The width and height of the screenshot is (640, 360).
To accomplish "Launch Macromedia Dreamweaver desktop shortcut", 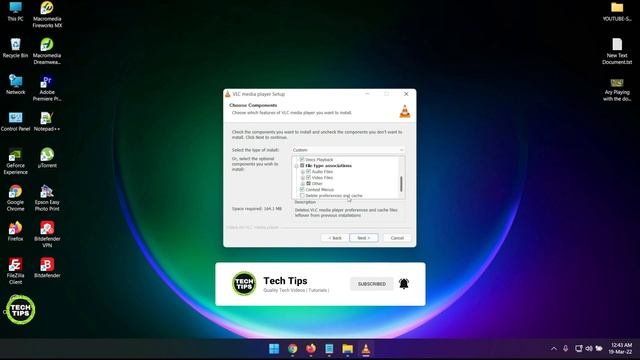I will click(47, 51).
